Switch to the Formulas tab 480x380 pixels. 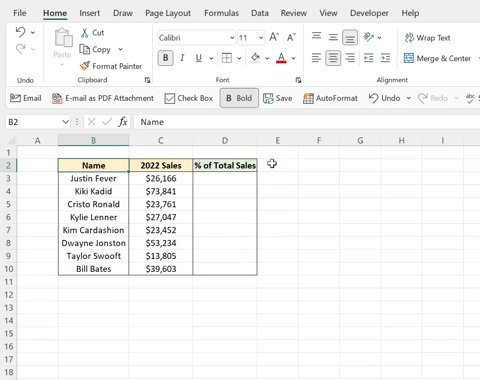pos(221,13)
